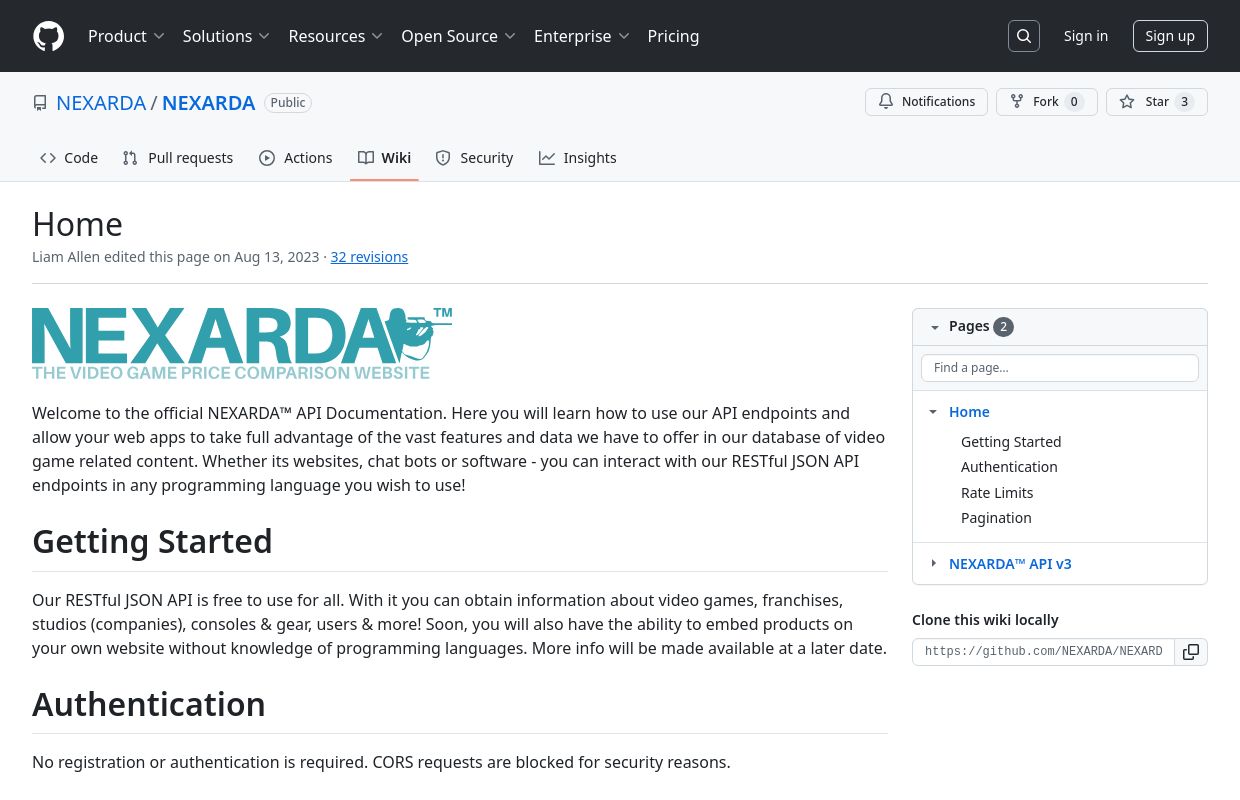Switch to the Code tab
1240x800 pixels.
[69, 158]
